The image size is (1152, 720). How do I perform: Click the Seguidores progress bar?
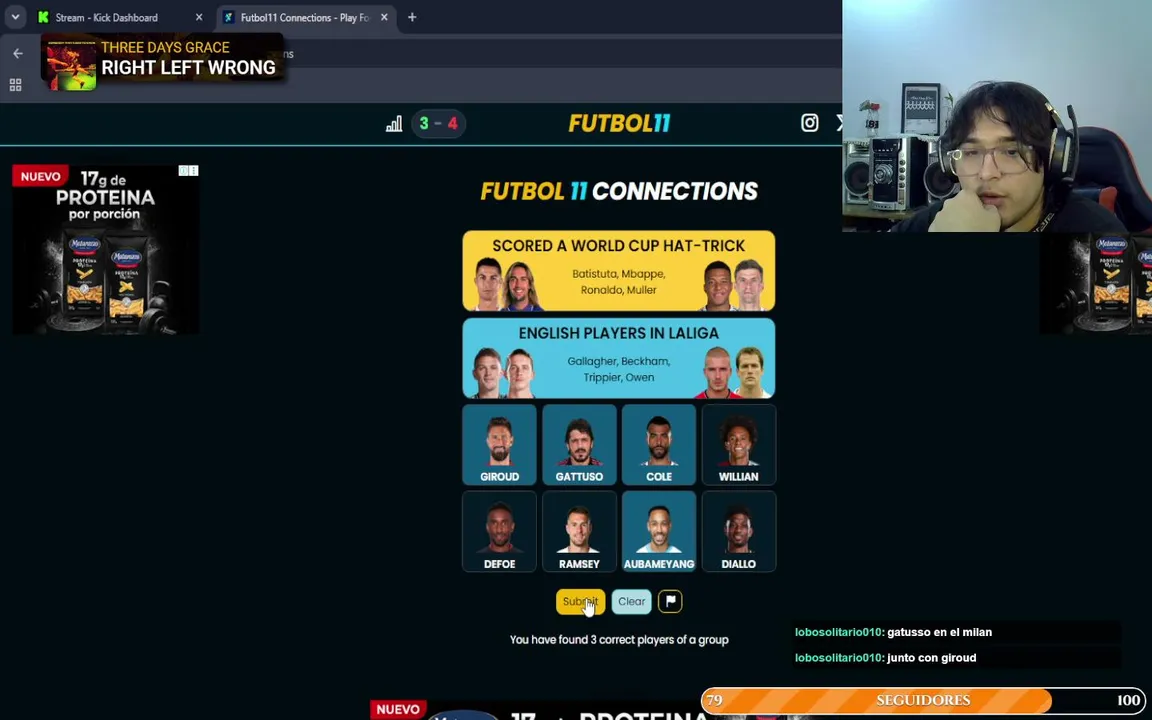coord(923,700)
